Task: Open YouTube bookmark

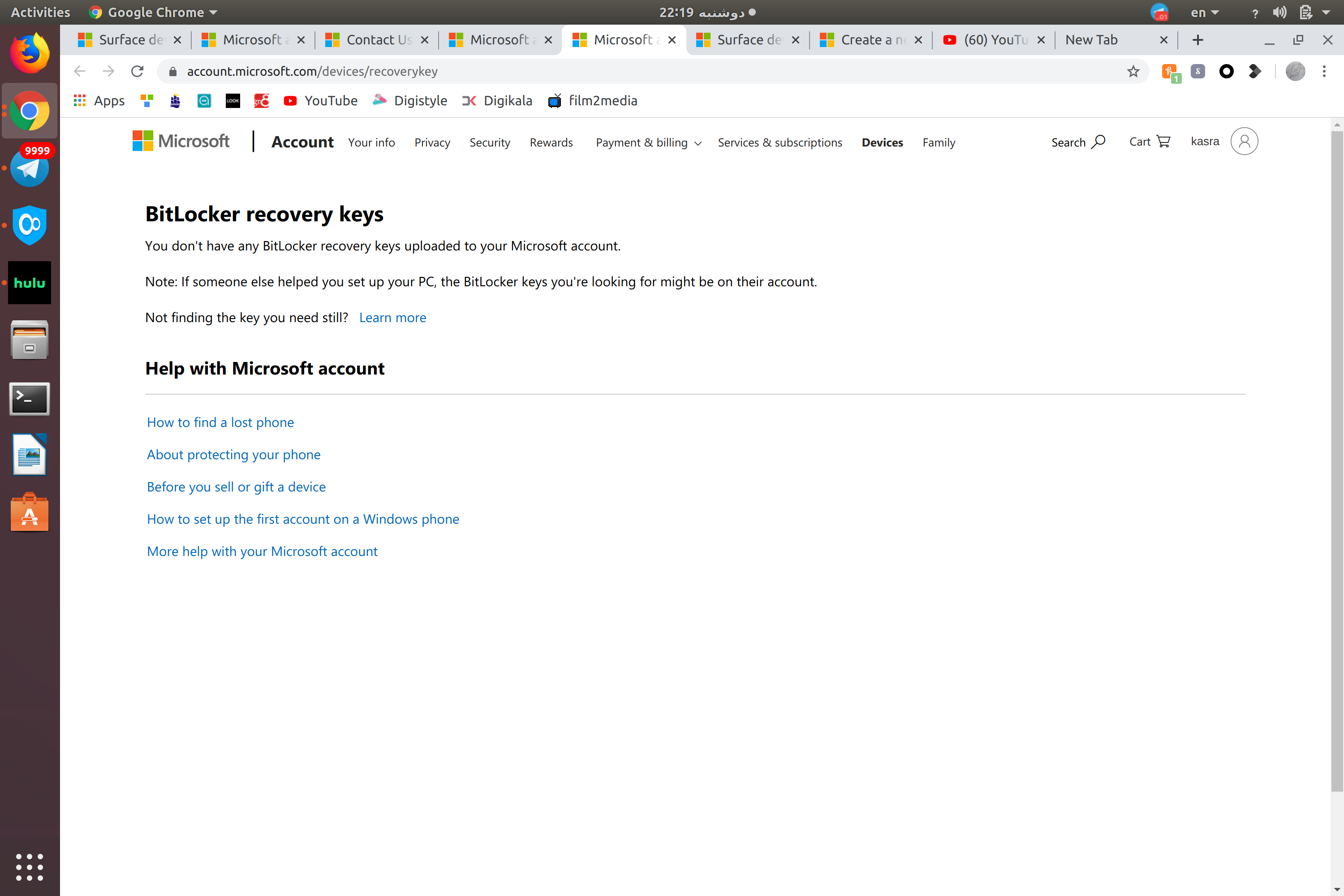Action: (x=321, y=100)
